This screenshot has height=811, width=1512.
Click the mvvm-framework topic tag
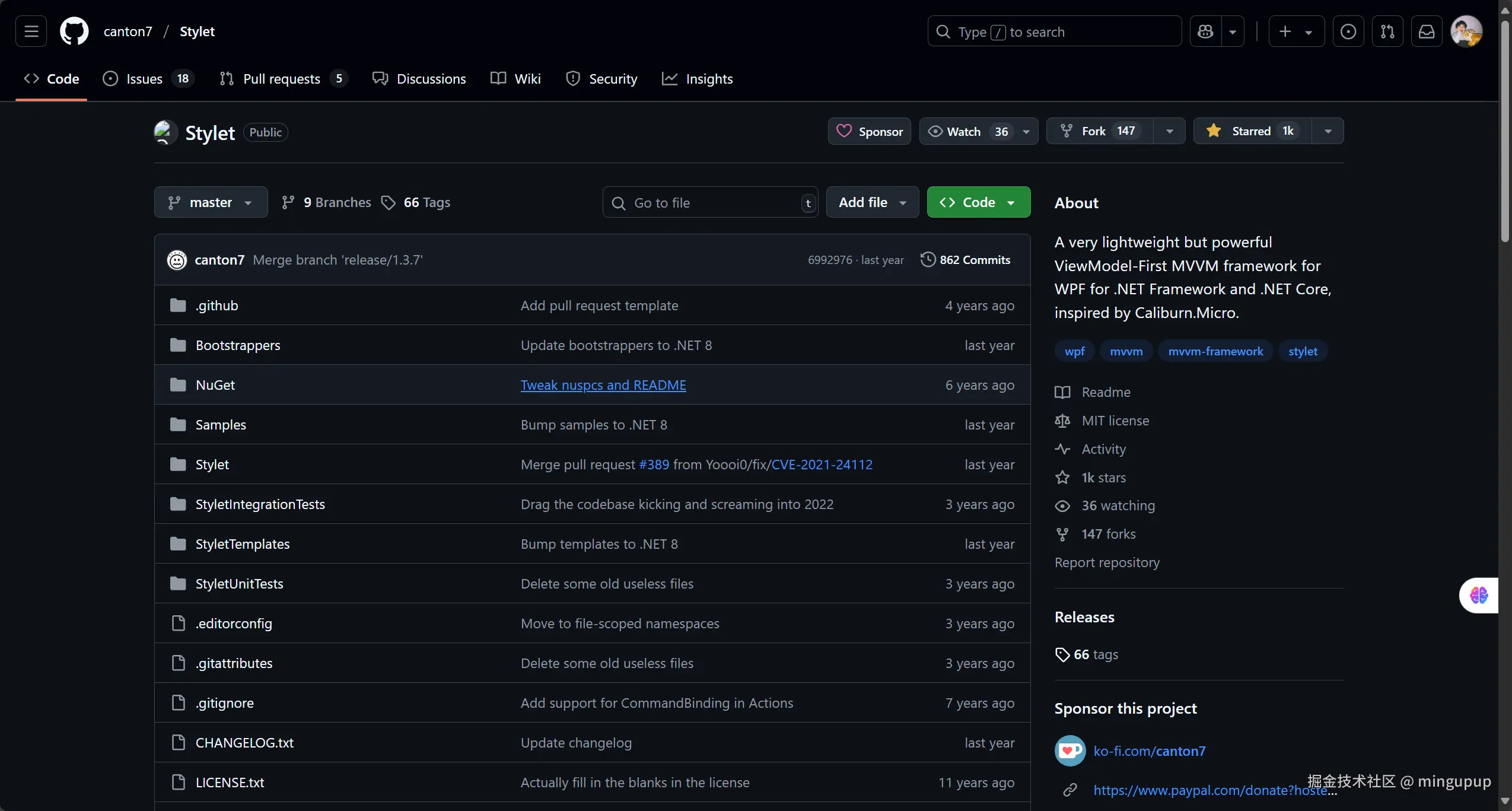click(x=1215, y=351)
